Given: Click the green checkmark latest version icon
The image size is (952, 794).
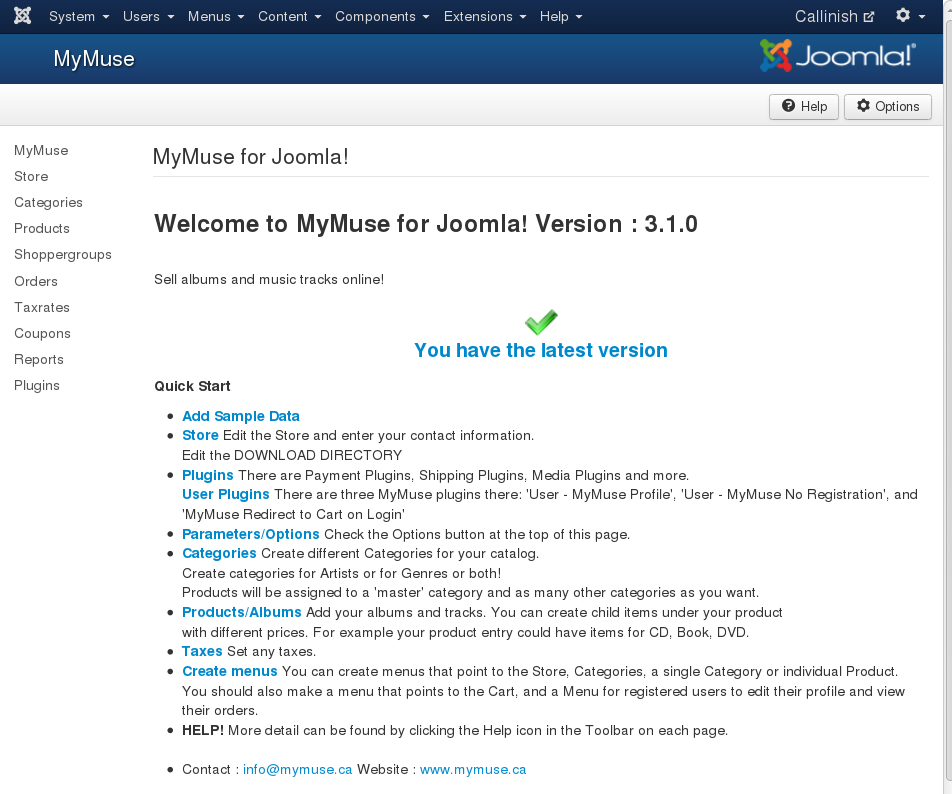Looking at the screenshot, I should click(x=541, y=322).
